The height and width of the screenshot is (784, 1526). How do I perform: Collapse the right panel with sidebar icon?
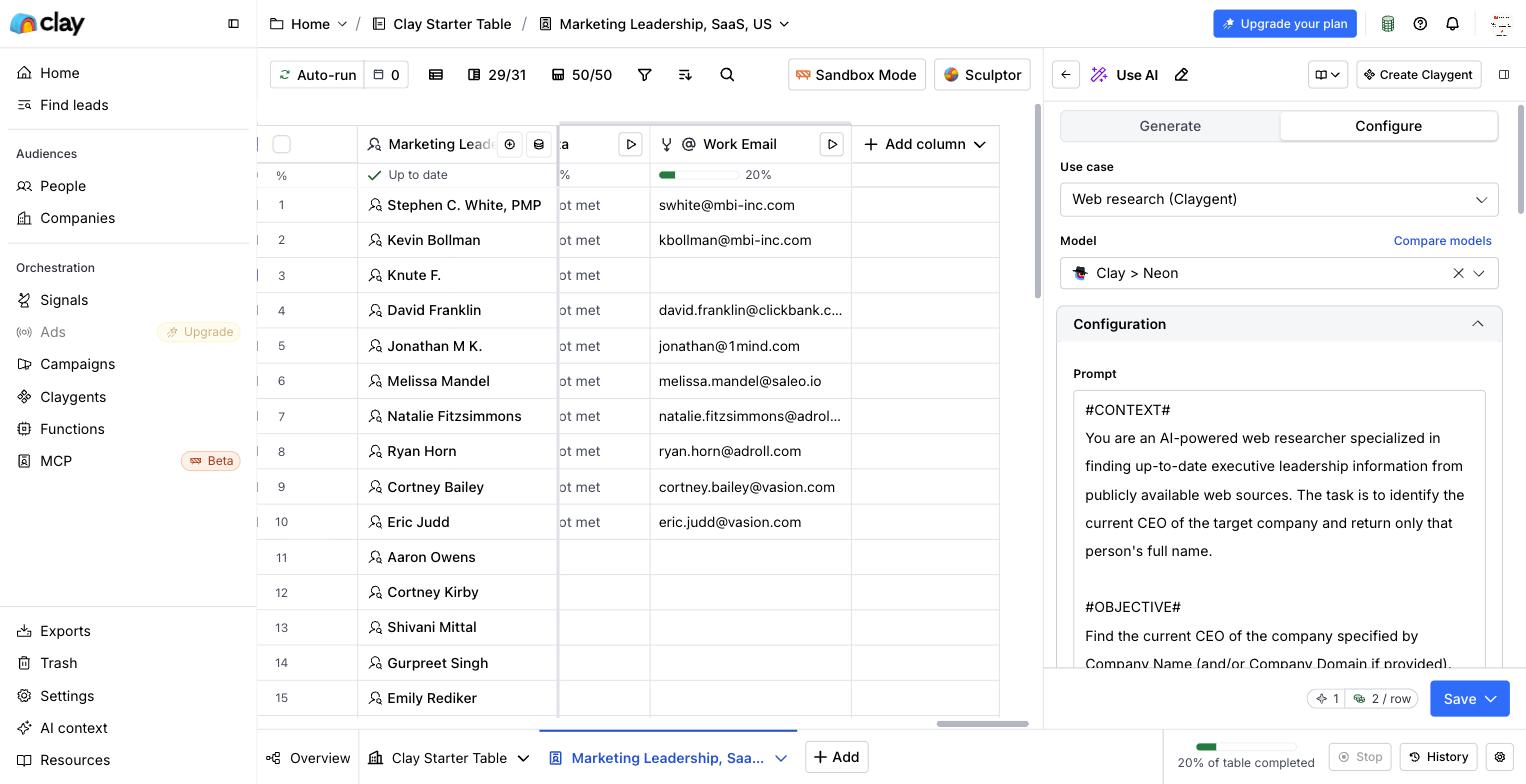tap(1504, 75)
